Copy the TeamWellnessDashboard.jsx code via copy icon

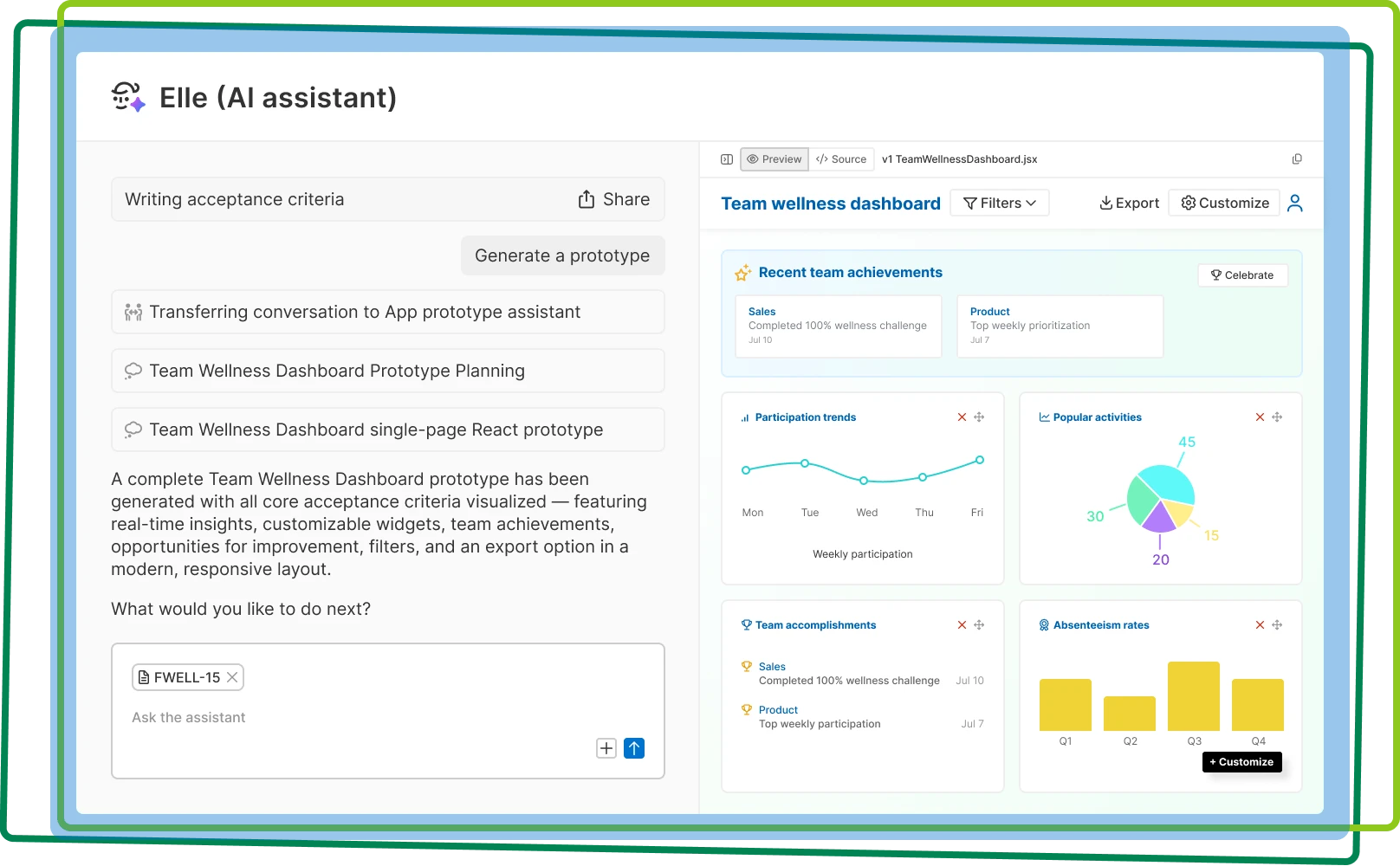(x=1296, y=158)
